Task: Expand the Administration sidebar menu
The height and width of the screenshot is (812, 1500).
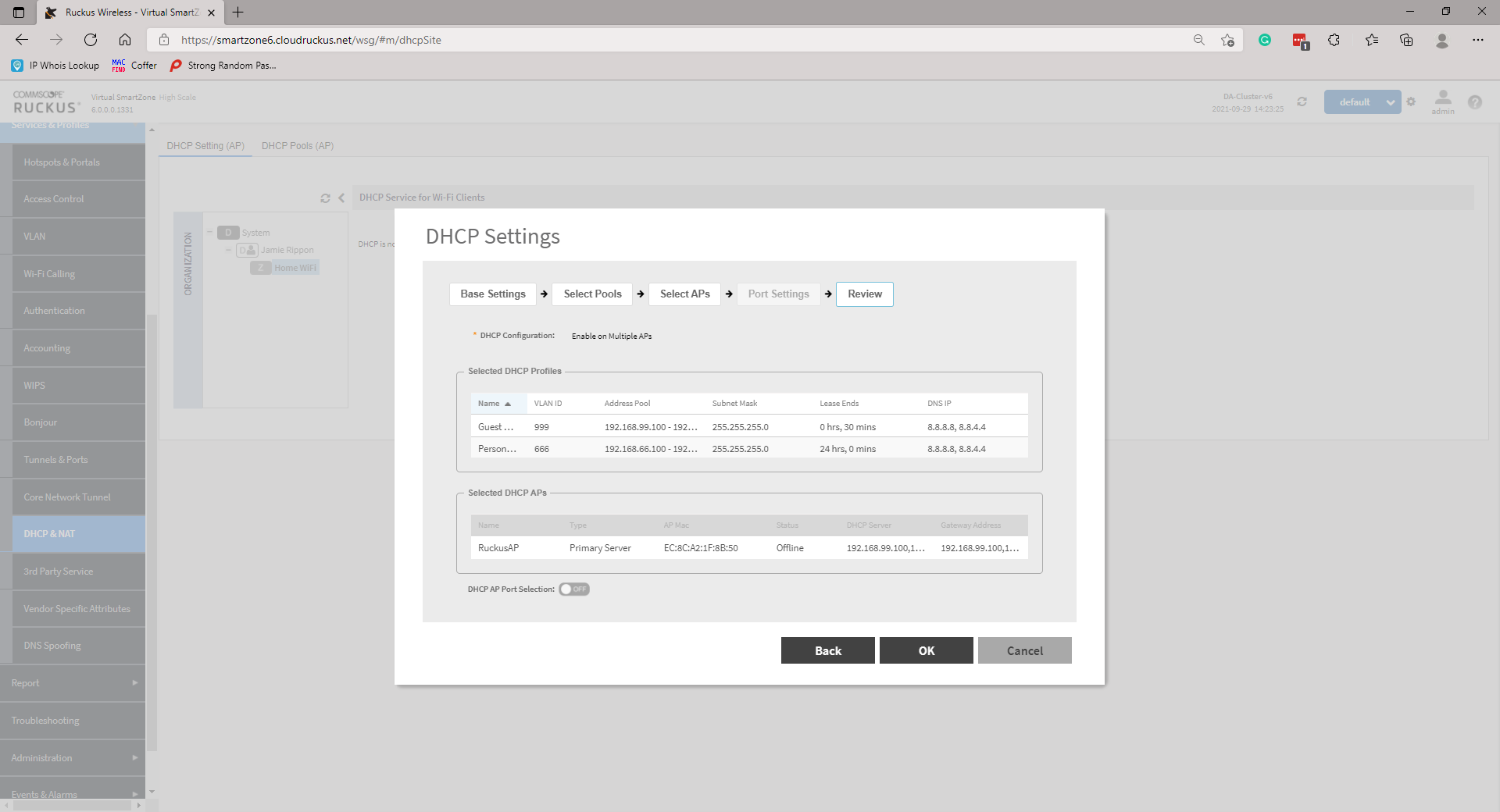Action: tap(73, 758)
